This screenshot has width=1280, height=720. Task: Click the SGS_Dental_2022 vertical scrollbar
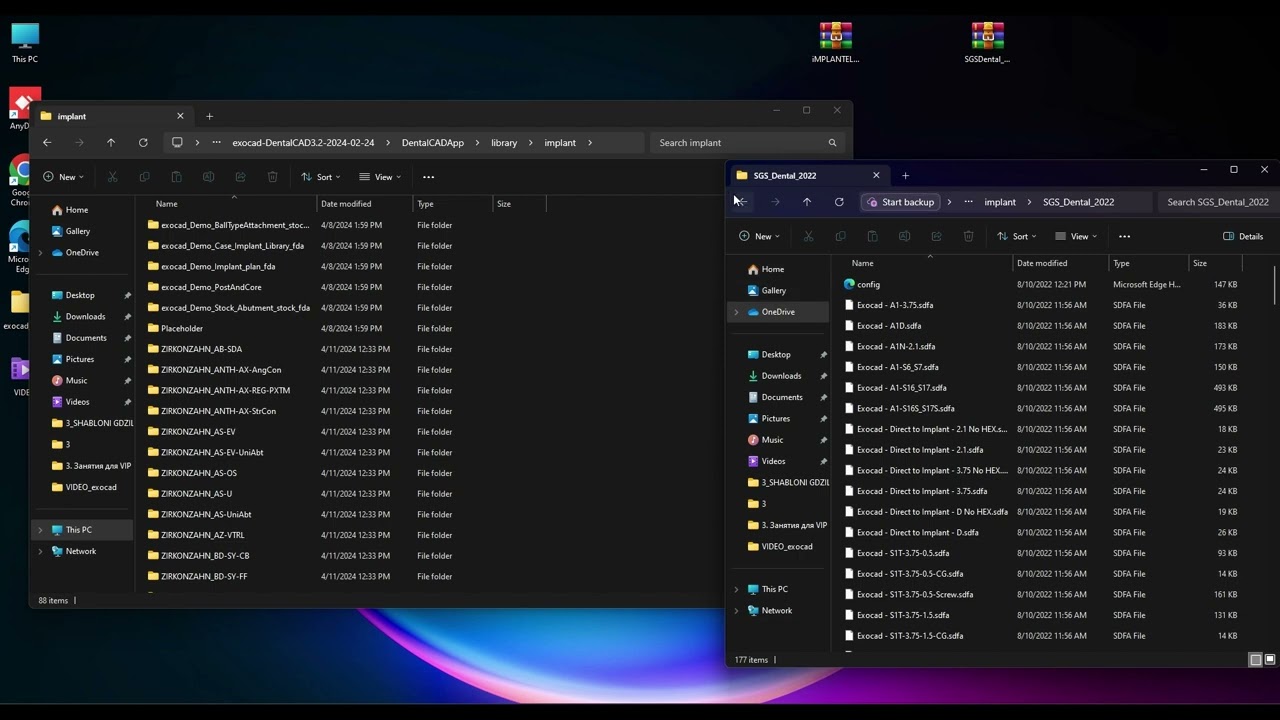(x=1275, y=285)
